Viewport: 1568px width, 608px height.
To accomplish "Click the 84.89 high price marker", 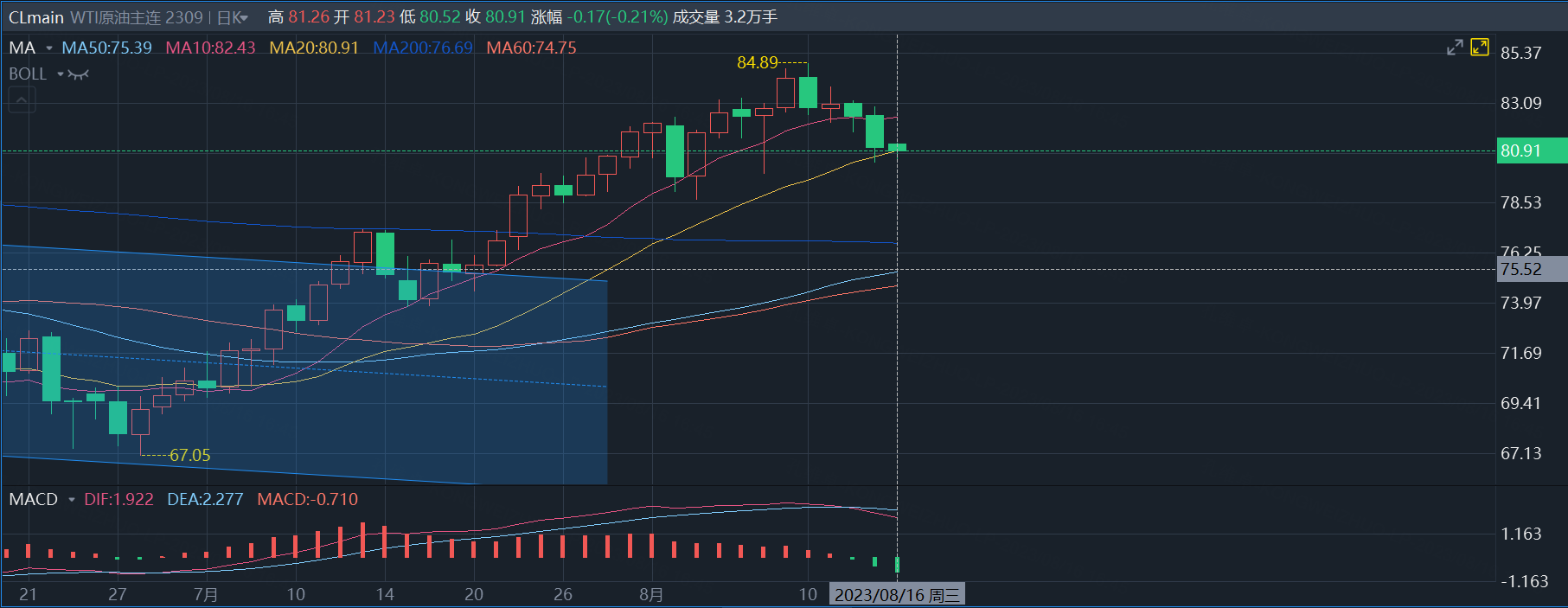I will [x=758, y=62].
